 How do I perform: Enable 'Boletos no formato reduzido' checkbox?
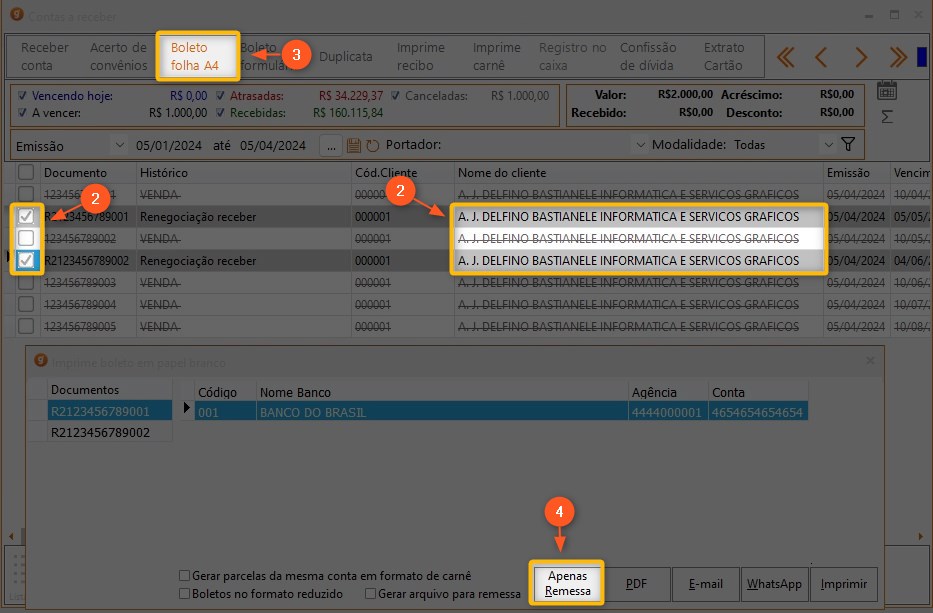pyautogui.click(x=185, y=594)
